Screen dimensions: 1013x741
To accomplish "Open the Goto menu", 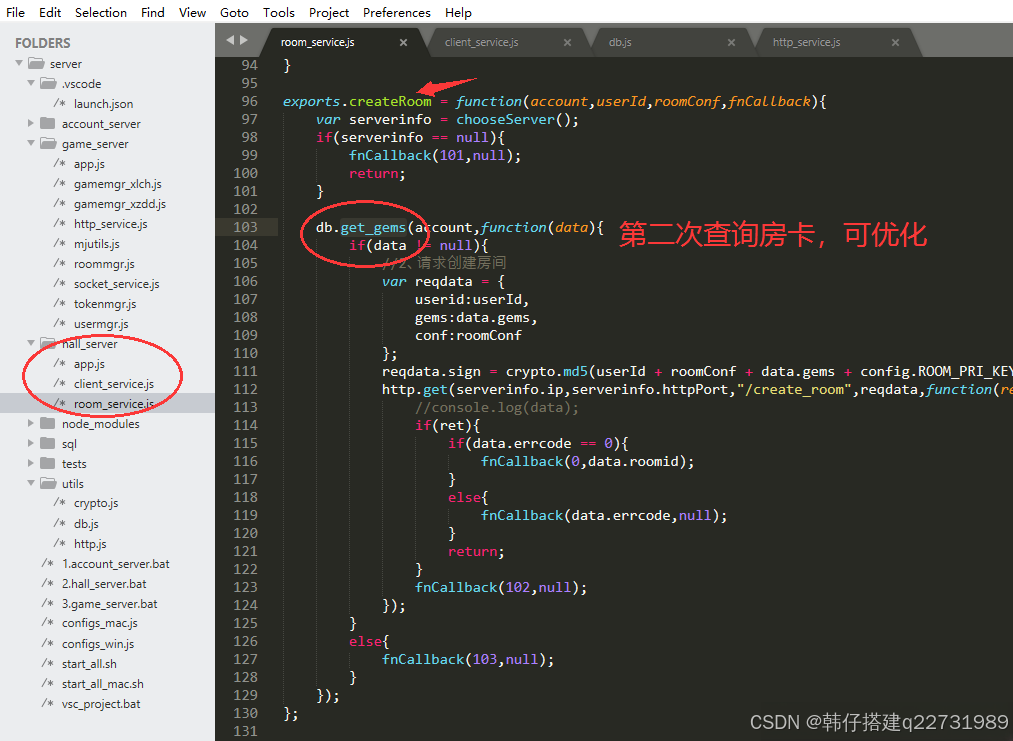I will tap(234, 12).
